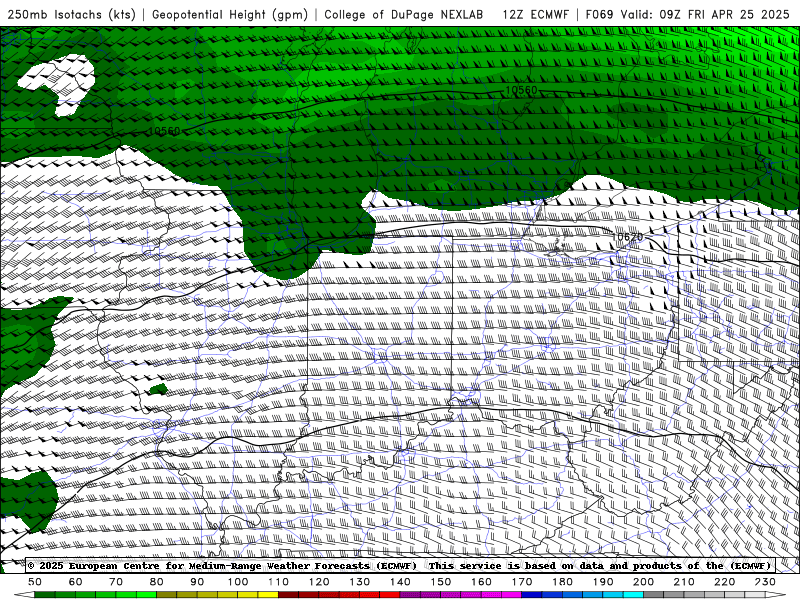Click the '160' value on the color scale

tap(481, 582)
